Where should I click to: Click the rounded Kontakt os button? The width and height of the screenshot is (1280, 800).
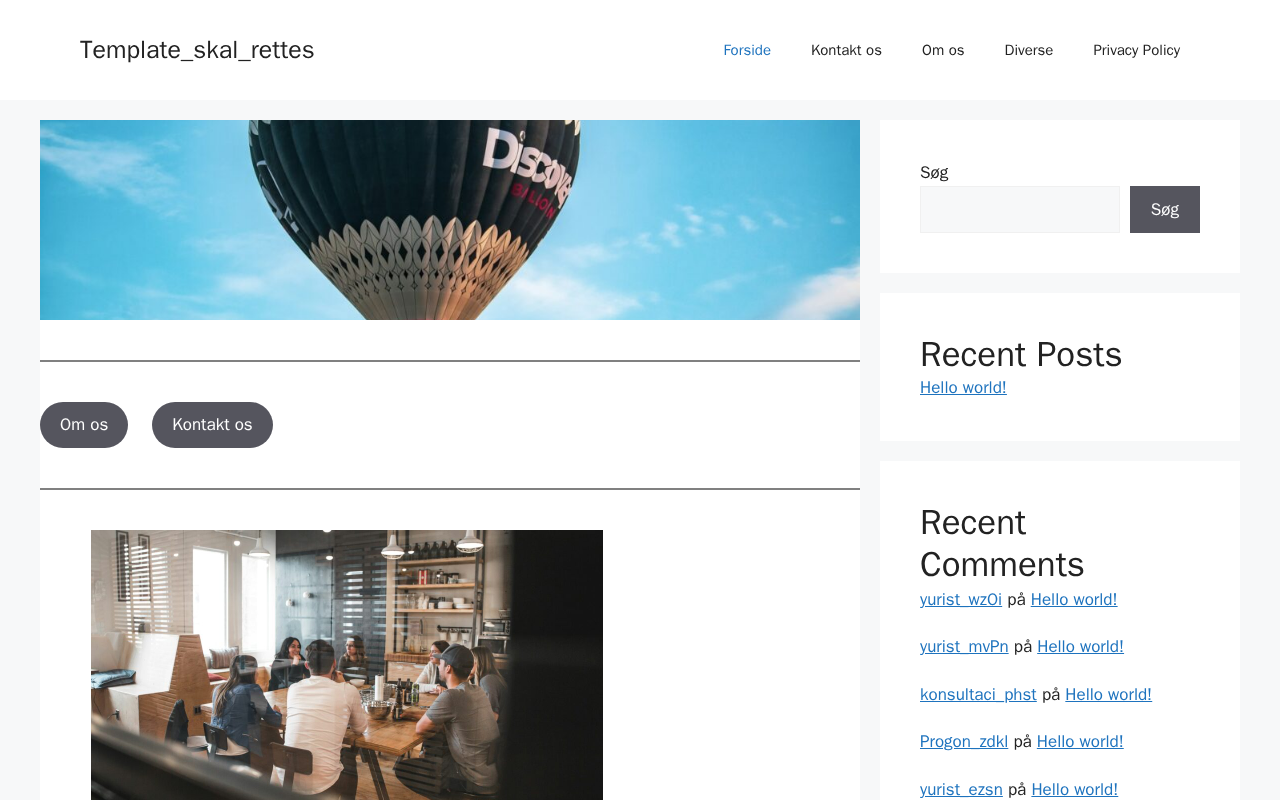(x=212, y=425)
